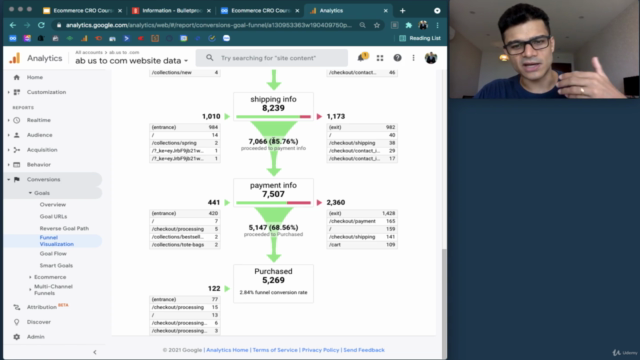Close the Analytics browser tab
The image size is (640, 360).
point(385,11)
